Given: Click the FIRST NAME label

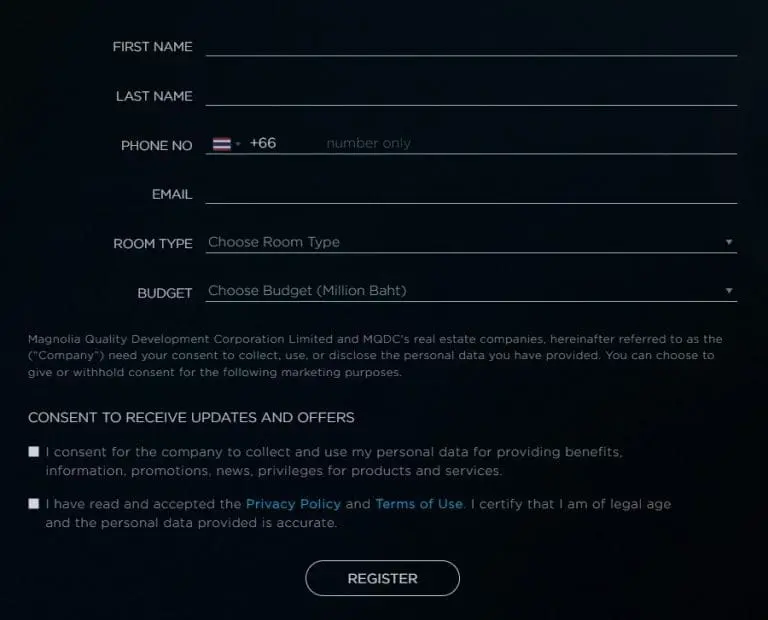Looking at the screenshot, I should tap(152, 47).
